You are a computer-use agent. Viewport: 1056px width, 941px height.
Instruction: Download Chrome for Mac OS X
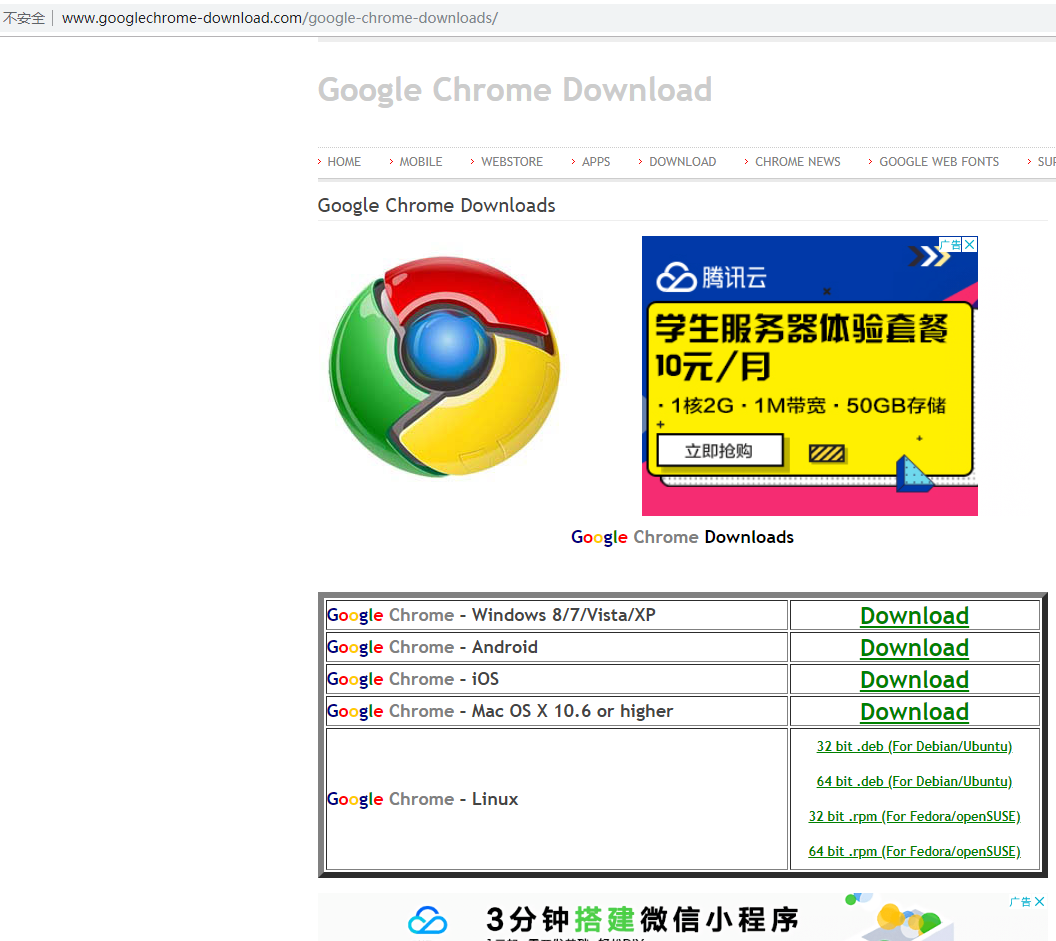pyautogui.click(x=914, y=711)
